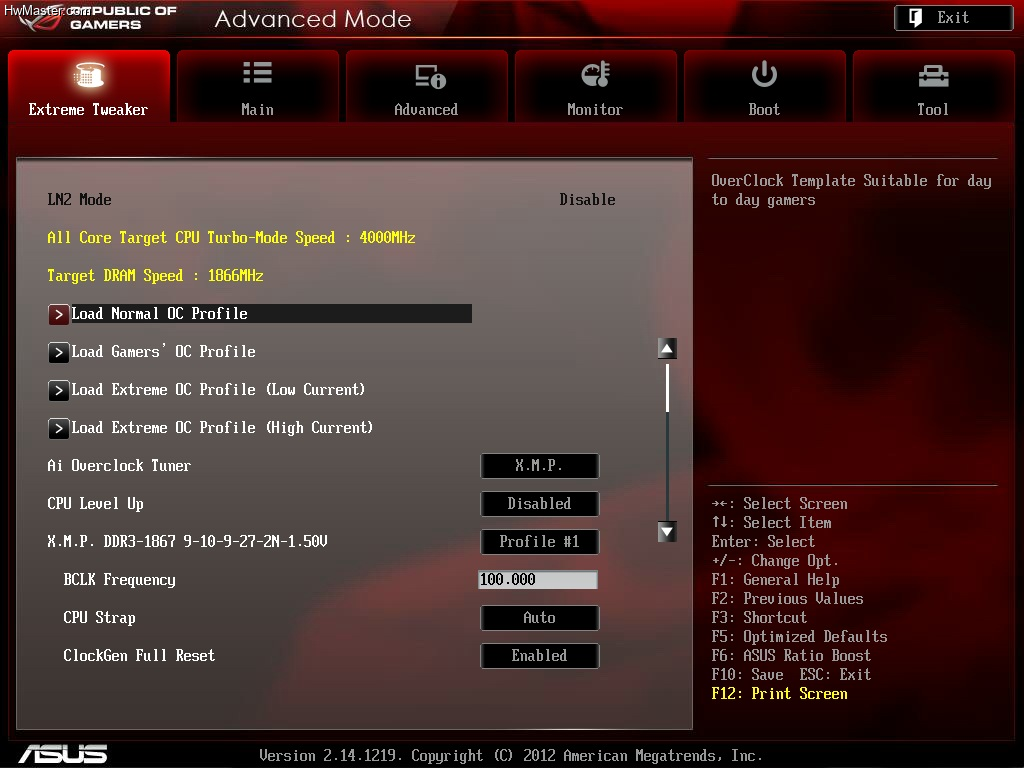This screenshot has width=1024, height=768.
Task: Click the scroll down arrow
Action: [667, 532]
